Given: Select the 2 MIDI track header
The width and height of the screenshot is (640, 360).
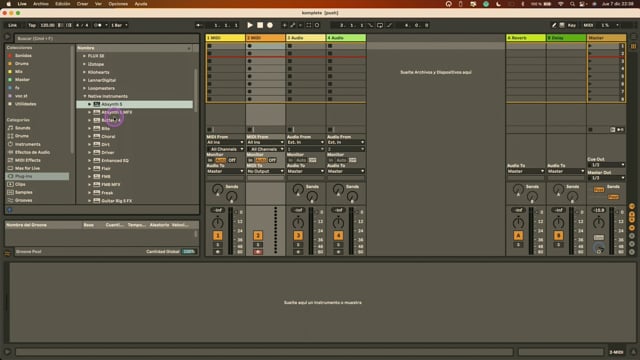Looking at the screenshot, I should 265,38.
